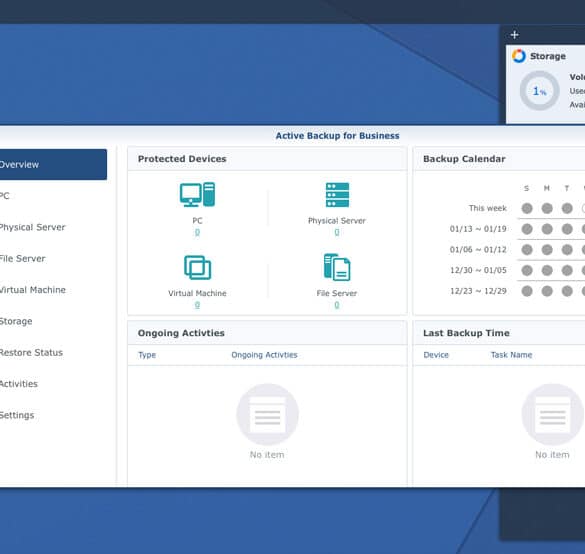Click 12/23 ~ 12/29 Monday dot
This screenshot has width=585, height=554.
pyautogui.click(x=547, y=291)
